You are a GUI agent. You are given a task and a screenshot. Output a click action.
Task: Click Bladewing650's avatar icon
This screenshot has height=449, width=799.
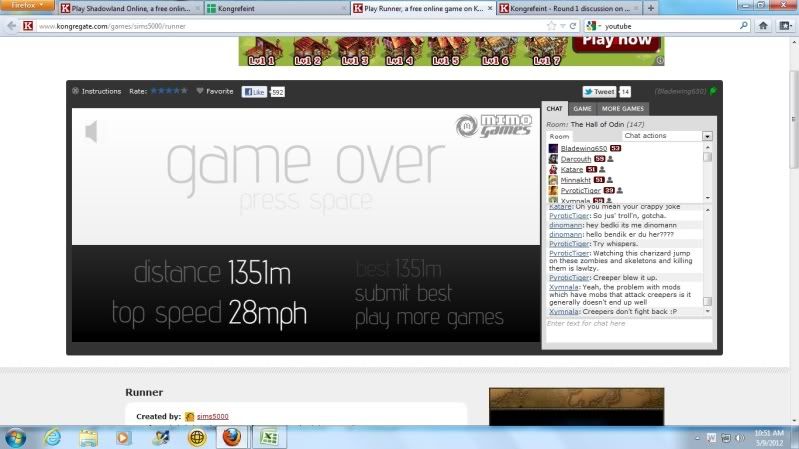(x=553, y=148)
